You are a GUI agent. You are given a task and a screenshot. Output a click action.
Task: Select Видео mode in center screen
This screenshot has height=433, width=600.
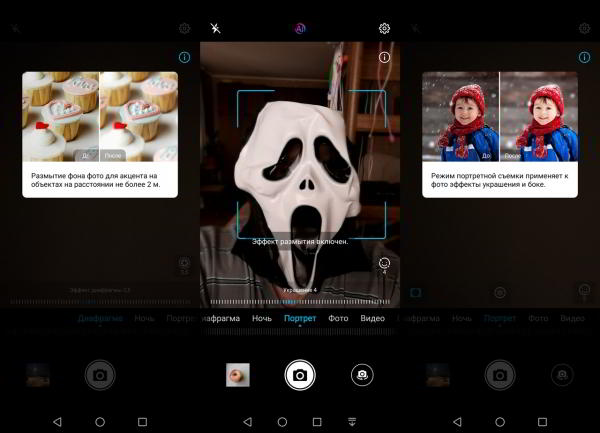pos(372,318)
